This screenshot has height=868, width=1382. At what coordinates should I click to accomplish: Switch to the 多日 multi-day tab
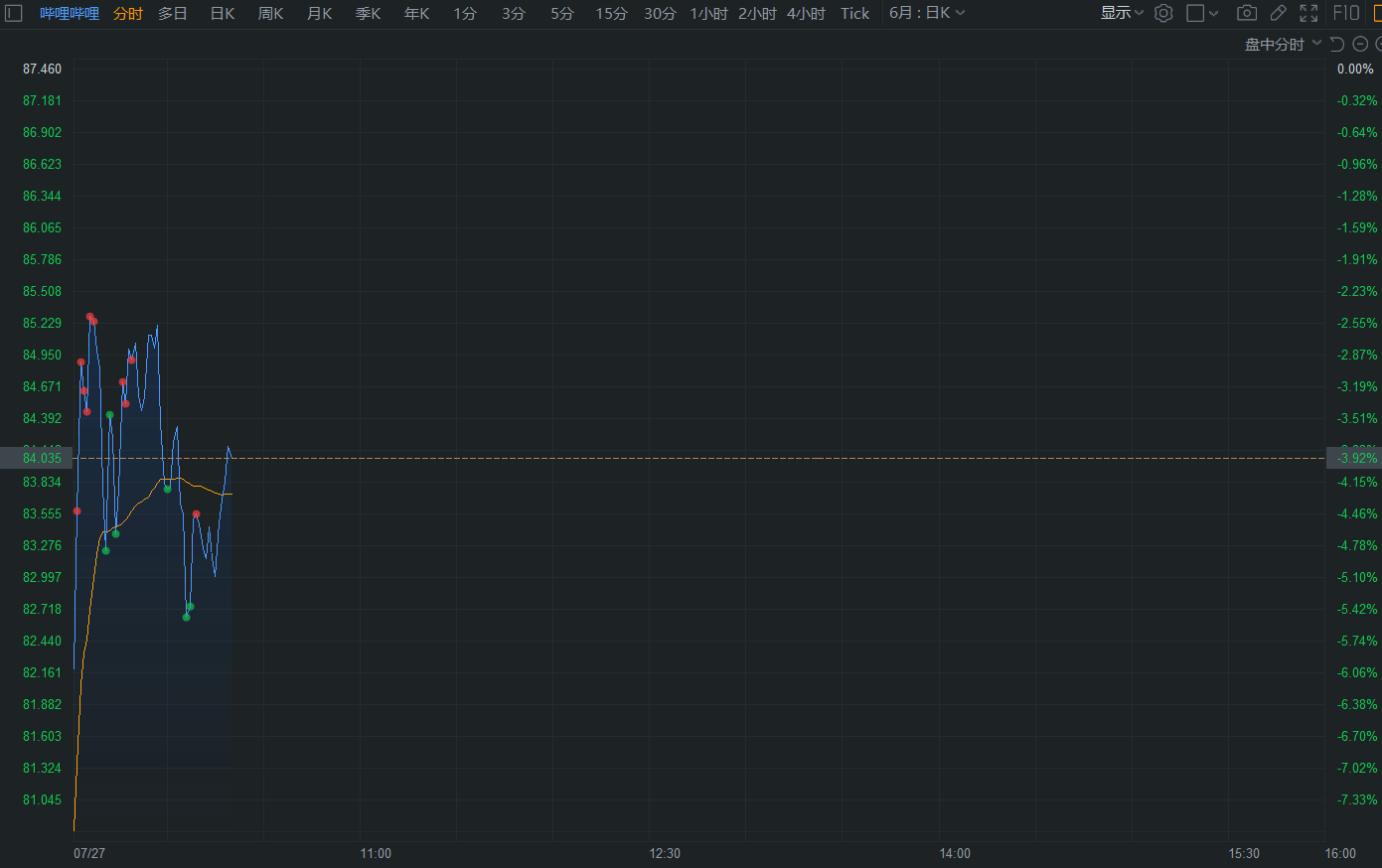[173, 13]
